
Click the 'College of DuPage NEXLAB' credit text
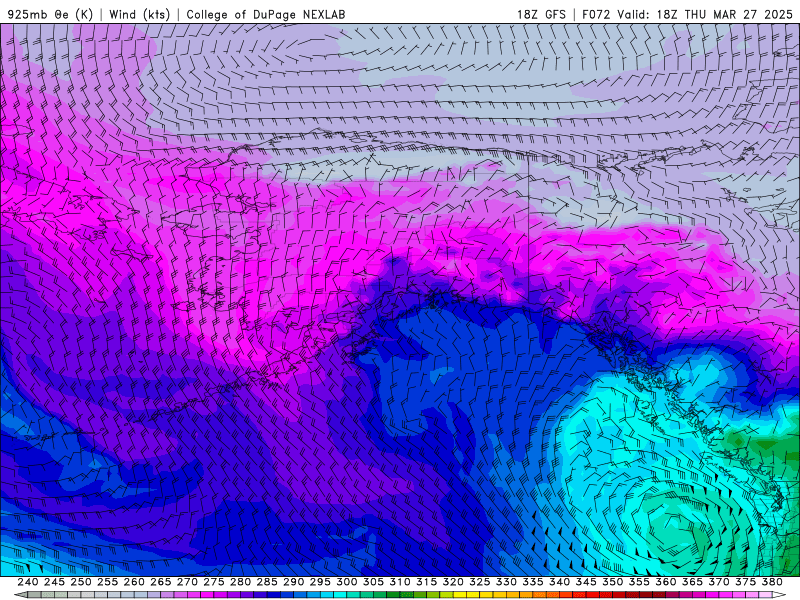click(265, 14)
